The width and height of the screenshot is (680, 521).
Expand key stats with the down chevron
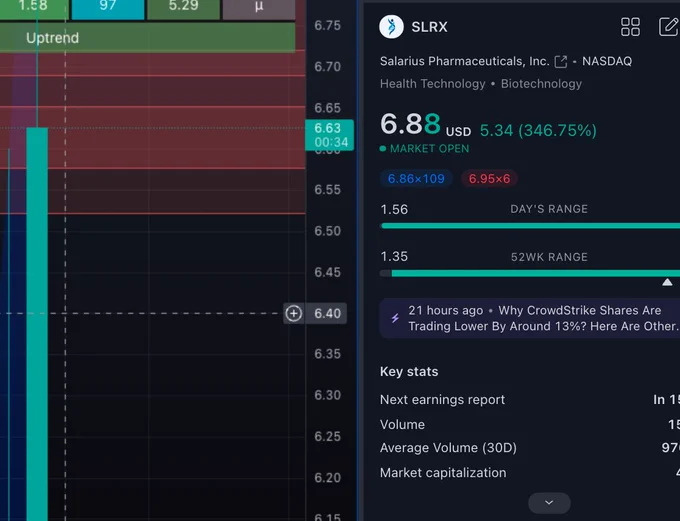(549, 503)
